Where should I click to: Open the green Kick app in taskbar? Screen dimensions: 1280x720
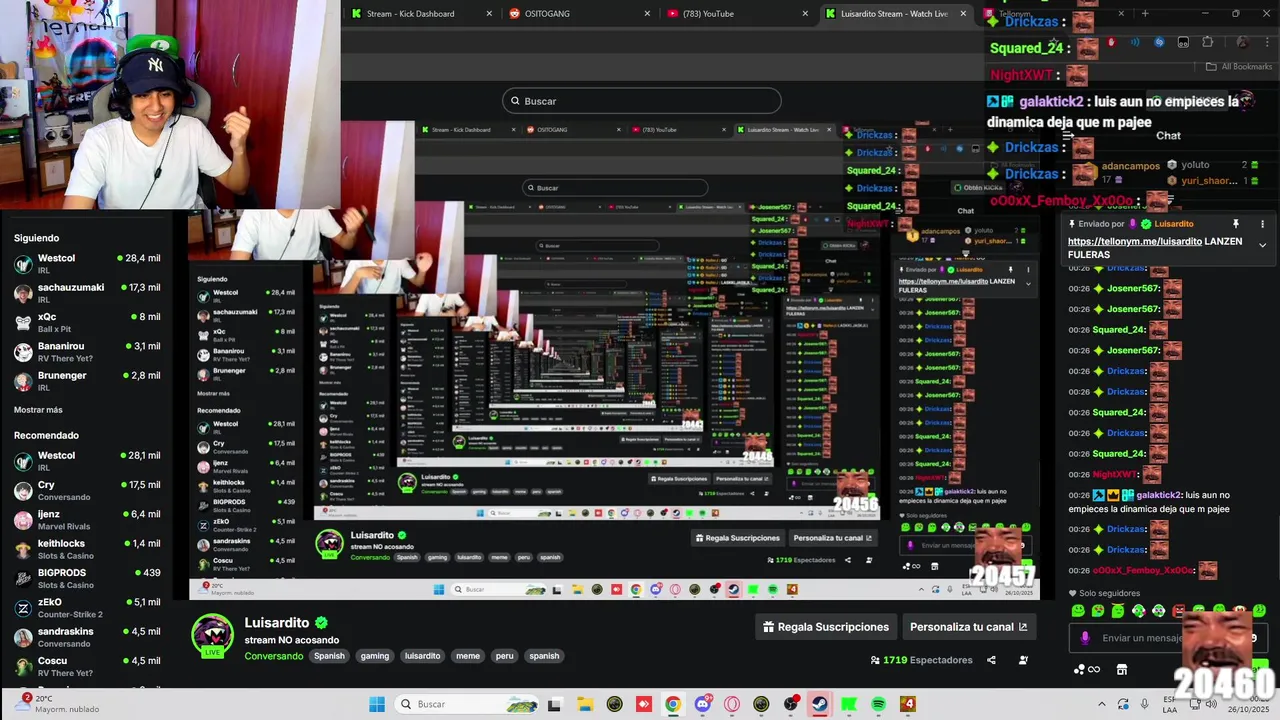click(x=849, y=704)
